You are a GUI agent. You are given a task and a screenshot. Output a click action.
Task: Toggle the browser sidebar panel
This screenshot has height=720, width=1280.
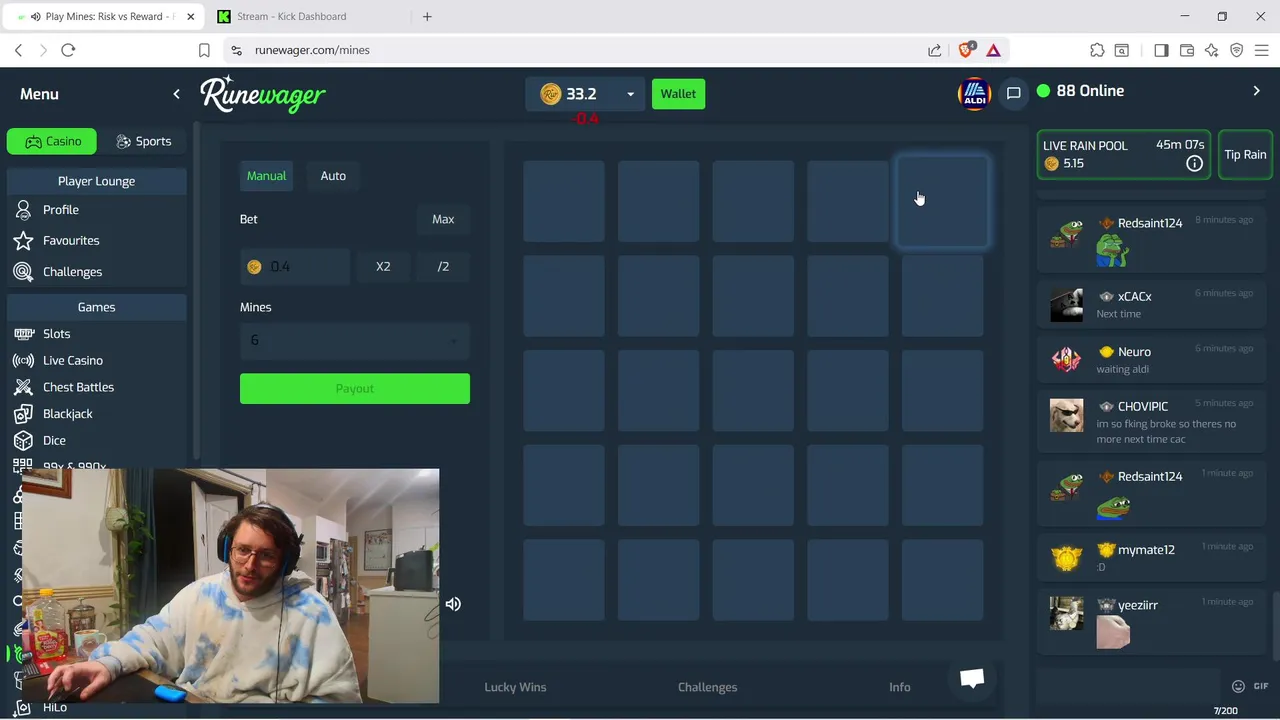(1161, 50)
